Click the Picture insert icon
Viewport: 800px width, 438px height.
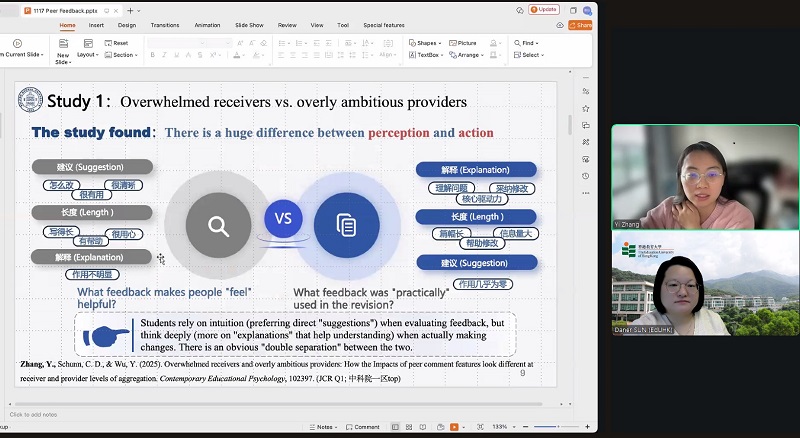(x=463, y=43)
